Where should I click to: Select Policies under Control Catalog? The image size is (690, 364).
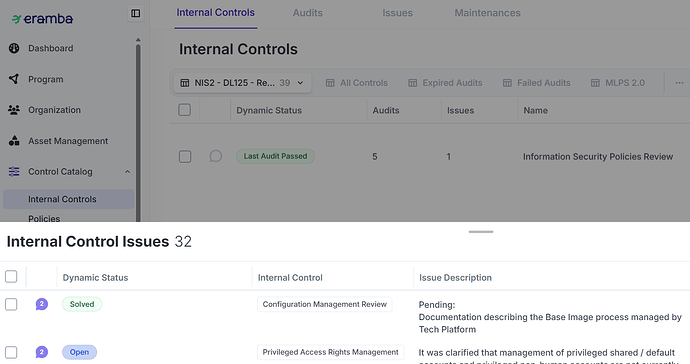[44, 218]
